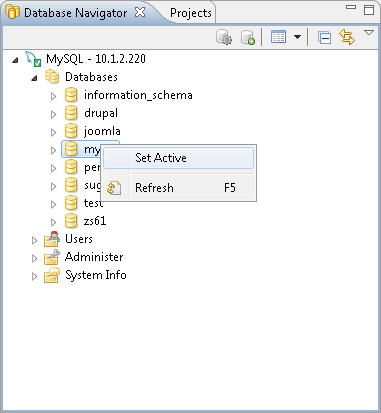381x413 pixels.
Task: Select the System Info tree label
Action: [x=96, y=275]
